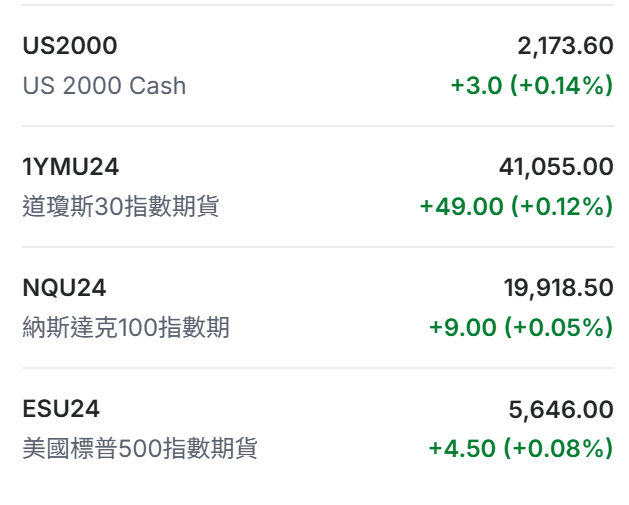Select the 19,918.50 price value

[558, 288]
